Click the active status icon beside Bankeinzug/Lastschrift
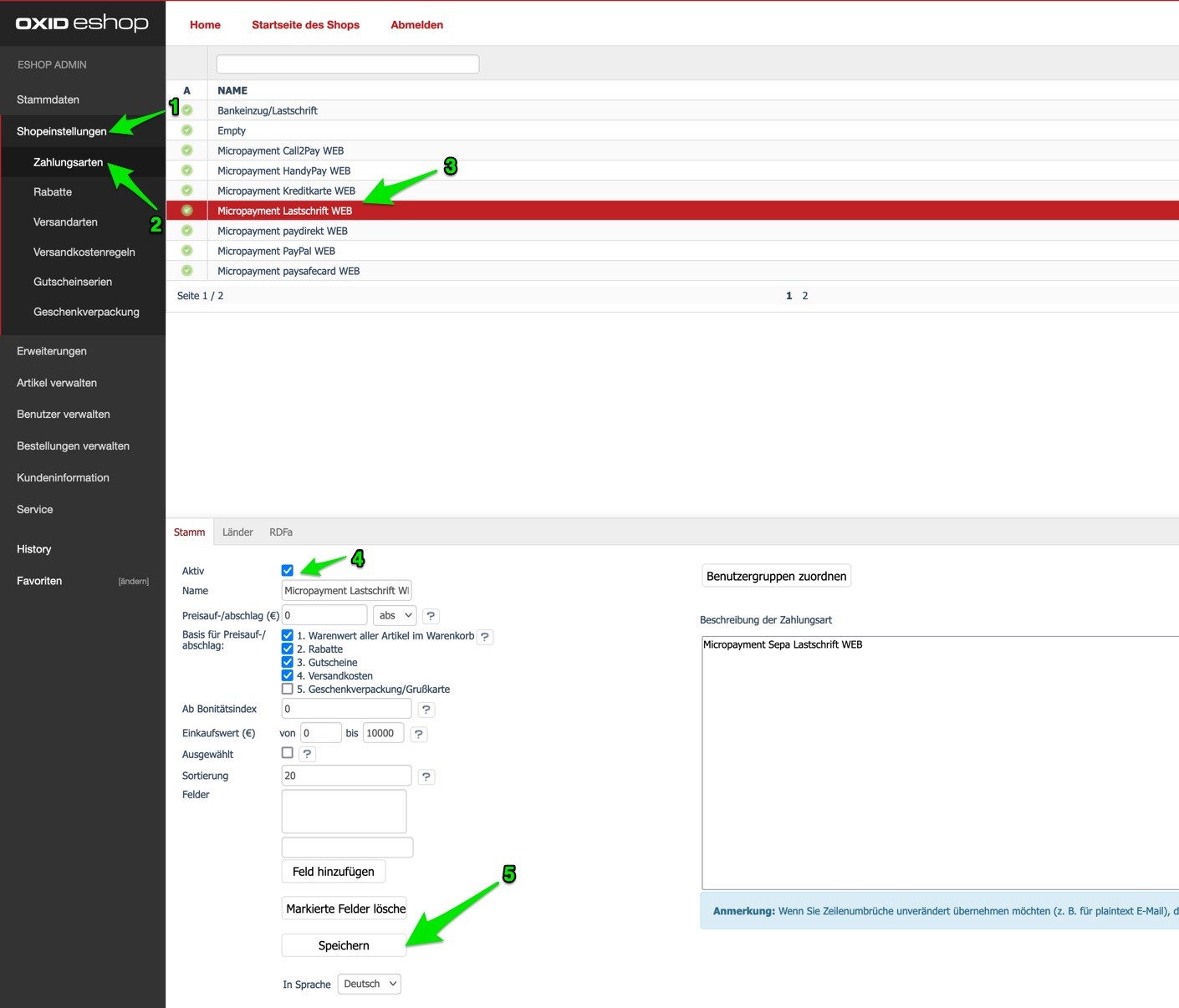This screenshot has width=1179, height=1008. coord(187,110)
